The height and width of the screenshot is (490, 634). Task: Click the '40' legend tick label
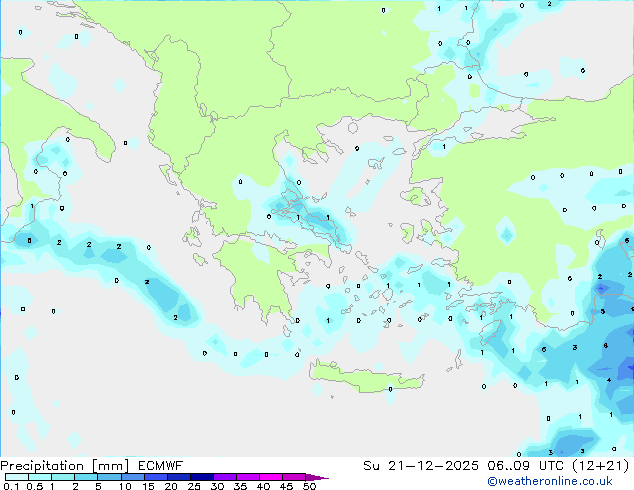pos(263,486)
